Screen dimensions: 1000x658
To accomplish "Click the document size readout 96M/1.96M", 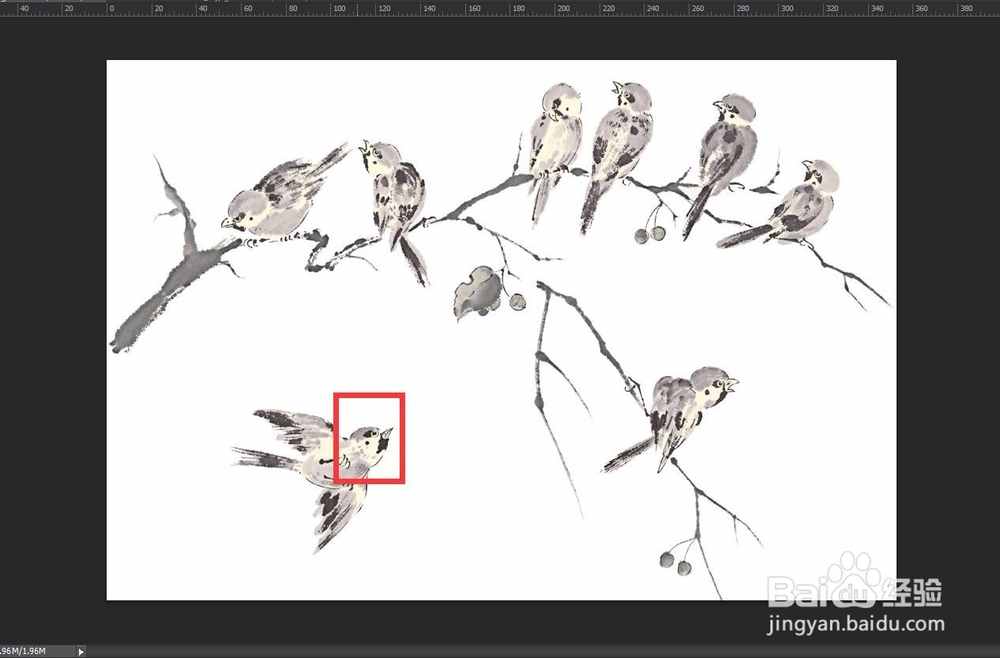I will (23, 651).
